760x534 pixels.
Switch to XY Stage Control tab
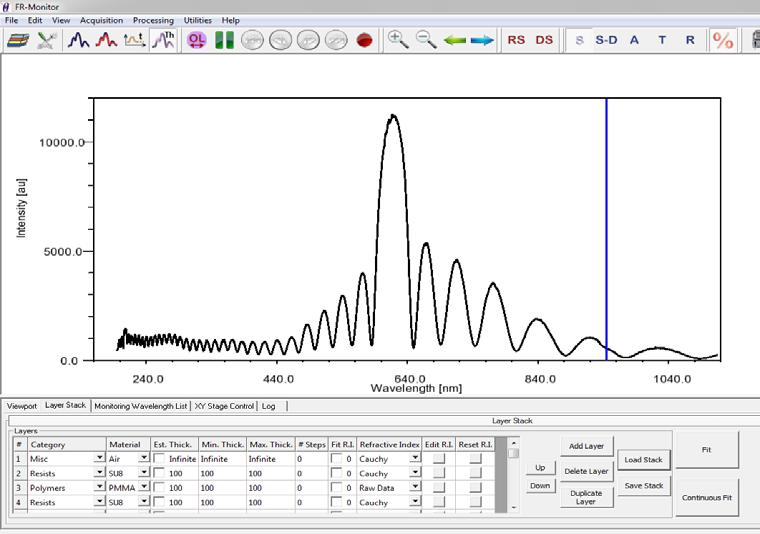pos(224,406)
